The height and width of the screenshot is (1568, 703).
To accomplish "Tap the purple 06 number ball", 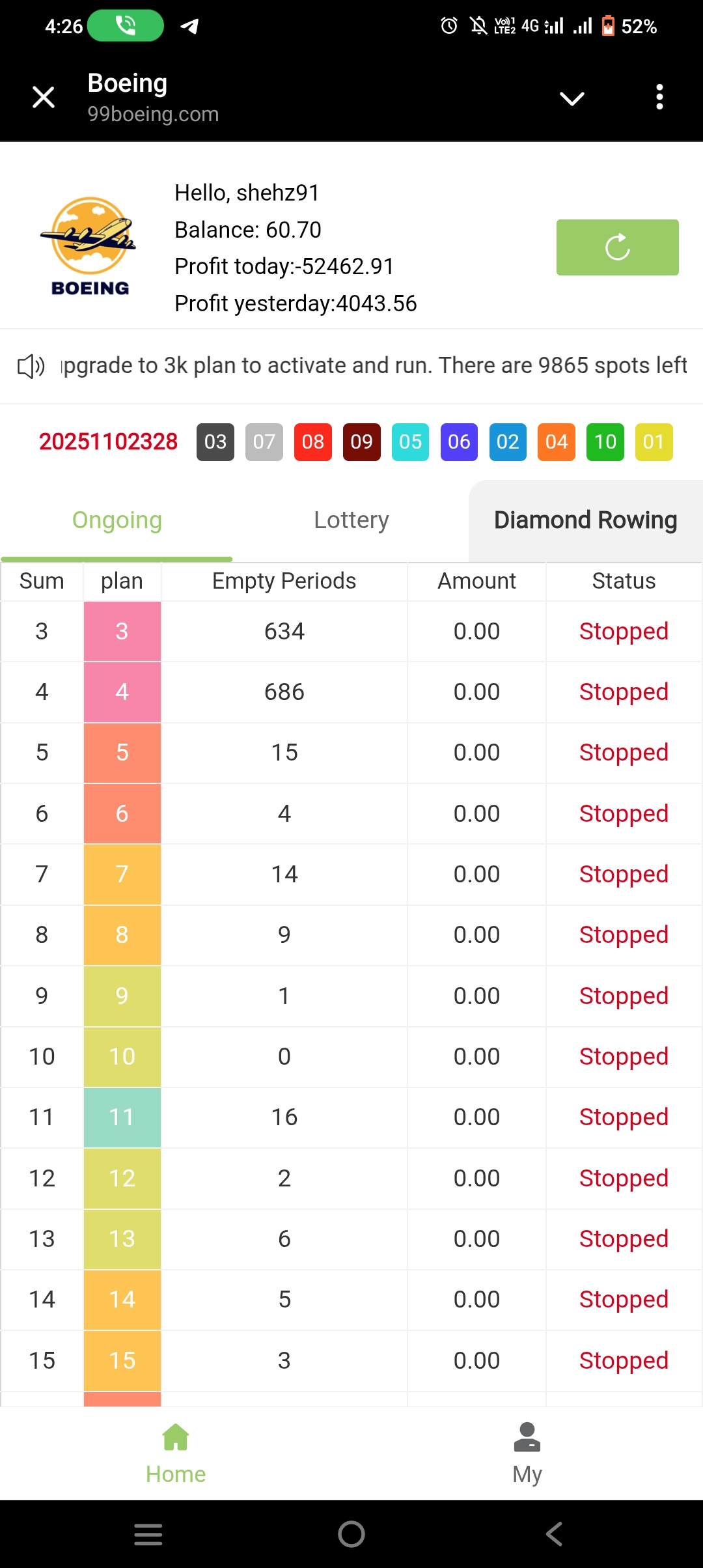I will pyautogui.click(x=459, y=442).
